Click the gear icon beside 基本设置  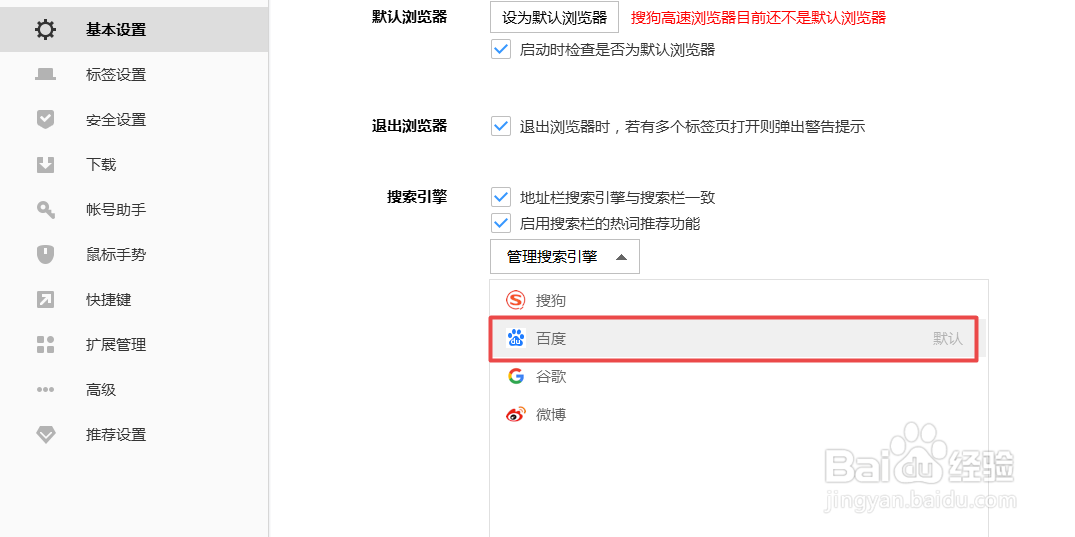pos(45,29)
